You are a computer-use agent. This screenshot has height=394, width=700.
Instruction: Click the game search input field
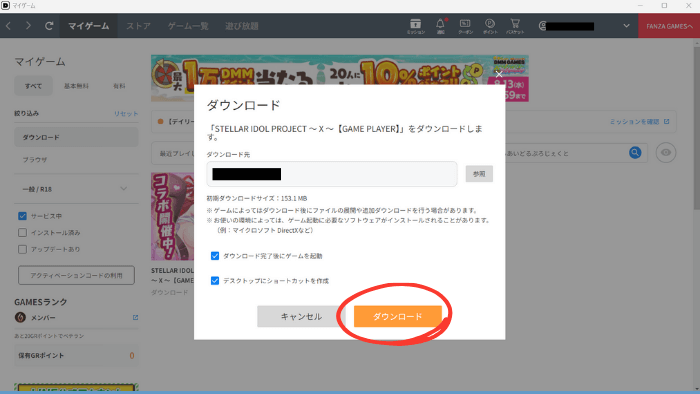click(x=565, y=153)
